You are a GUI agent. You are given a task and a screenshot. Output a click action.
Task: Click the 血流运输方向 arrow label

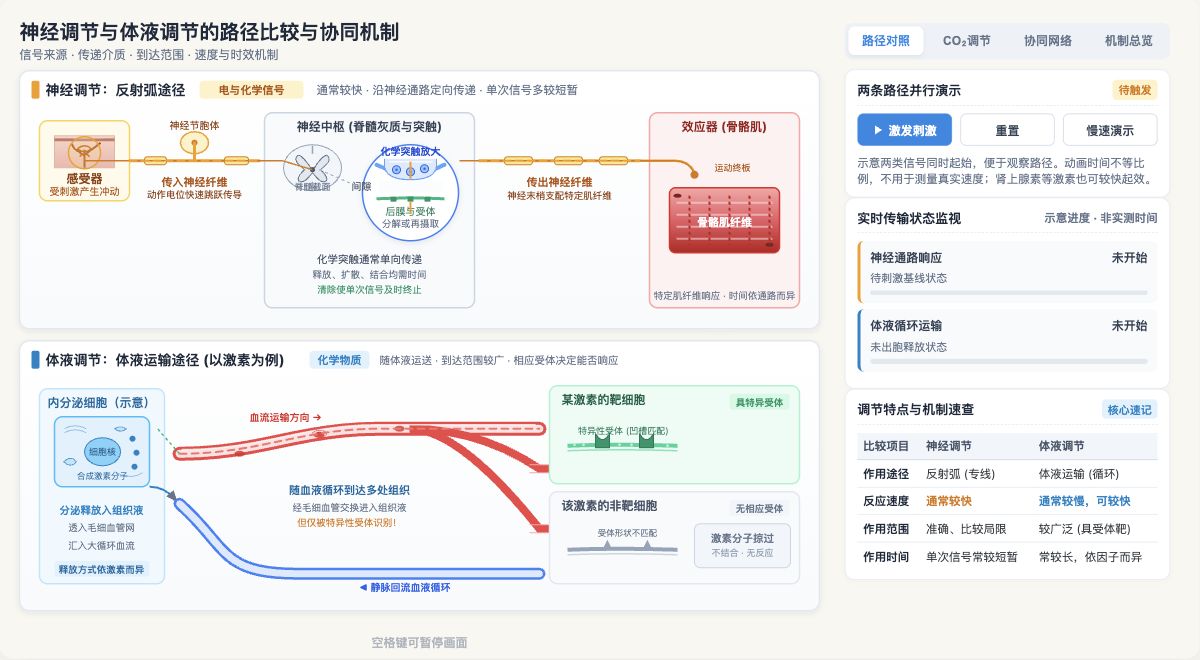(285, 417)
